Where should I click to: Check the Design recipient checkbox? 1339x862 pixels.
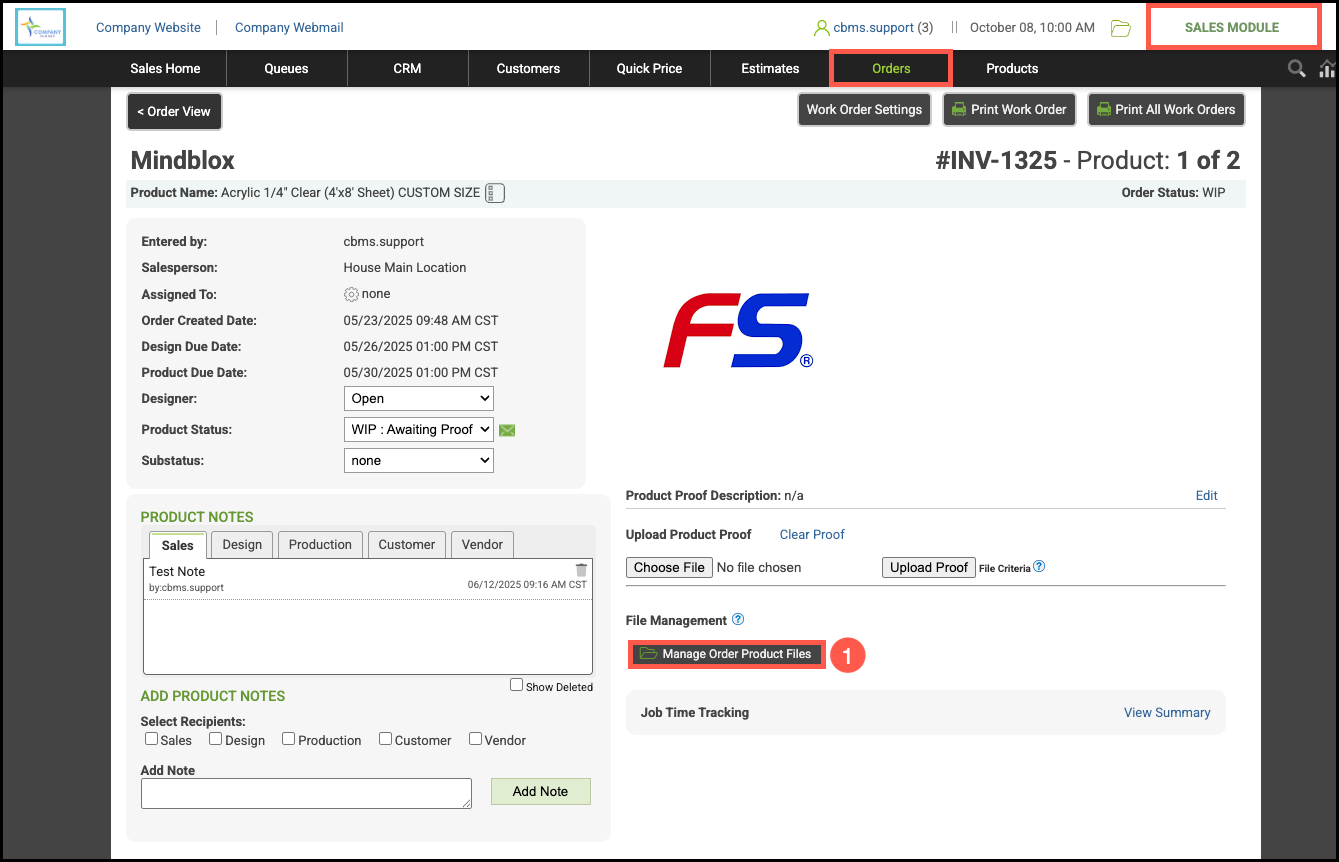[x=216, y=739]
